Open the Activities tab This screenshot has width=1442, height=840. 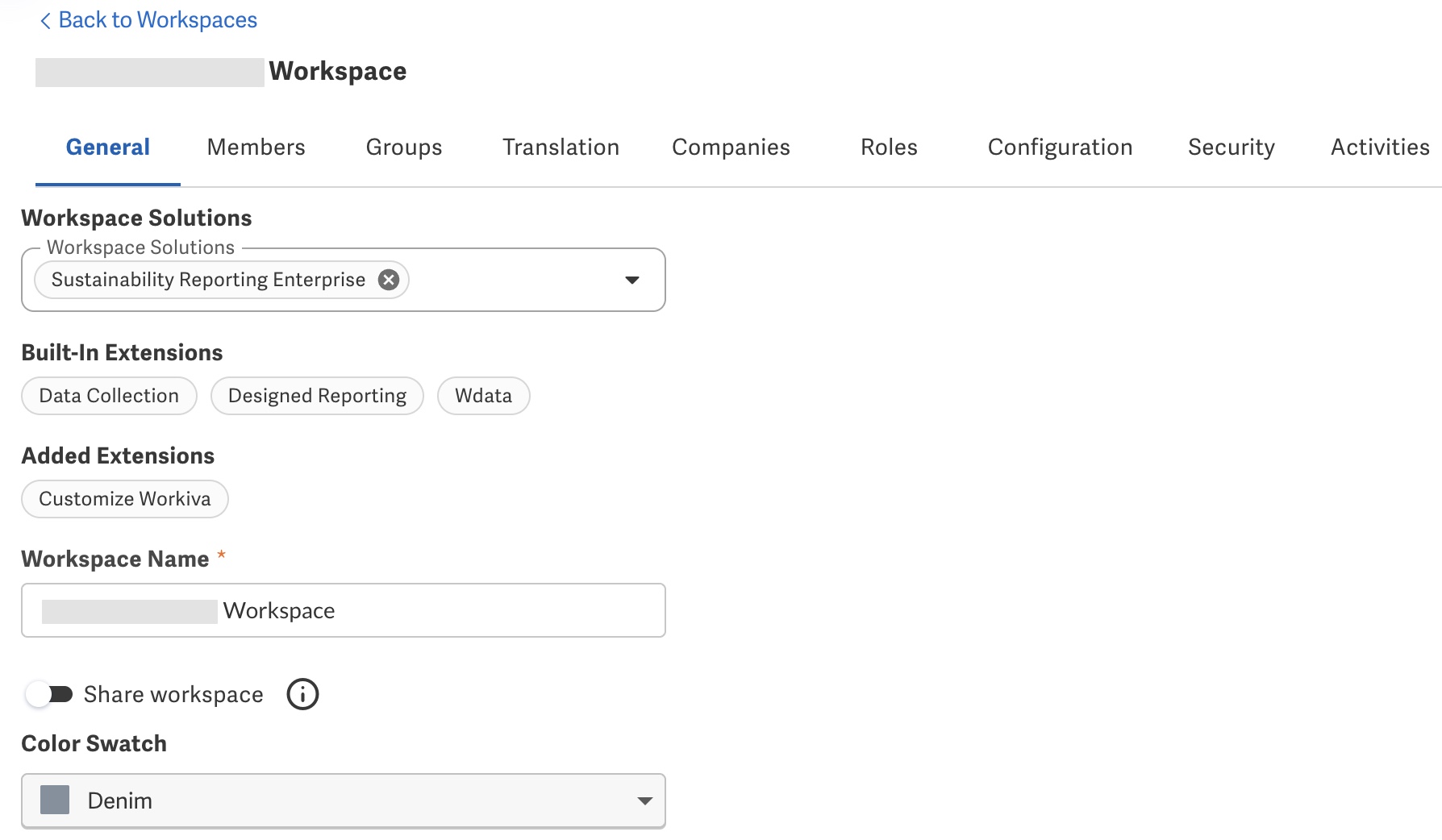(1380, 147)
